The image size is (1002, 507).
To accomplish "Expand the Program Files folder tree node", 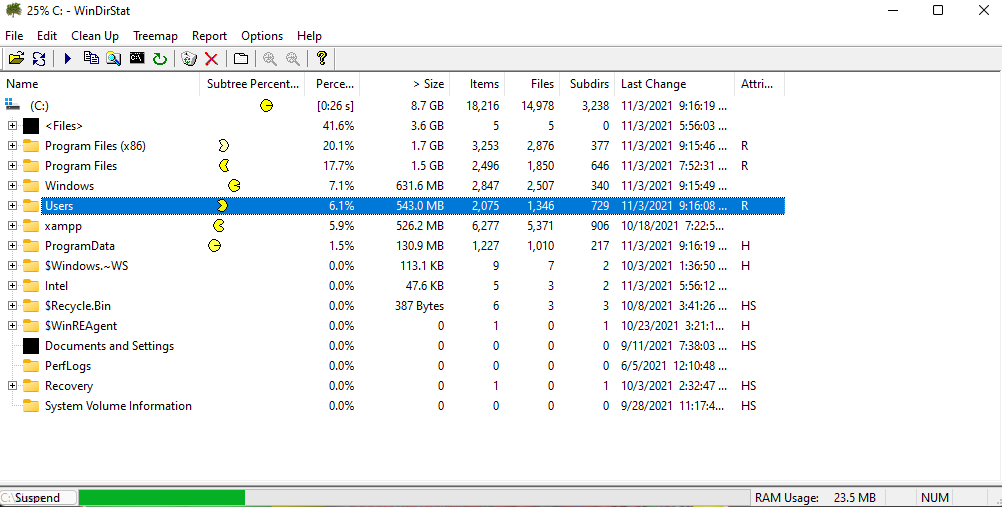I will point(12,166).
